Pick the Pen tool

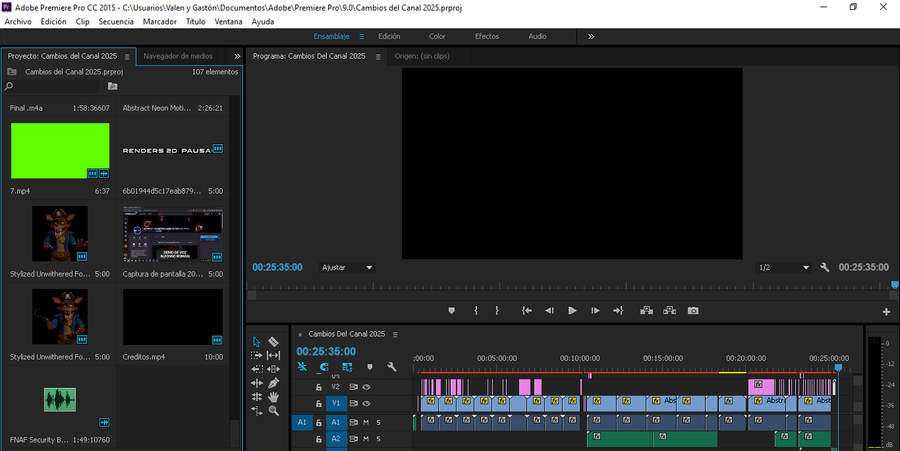[273, 383]
